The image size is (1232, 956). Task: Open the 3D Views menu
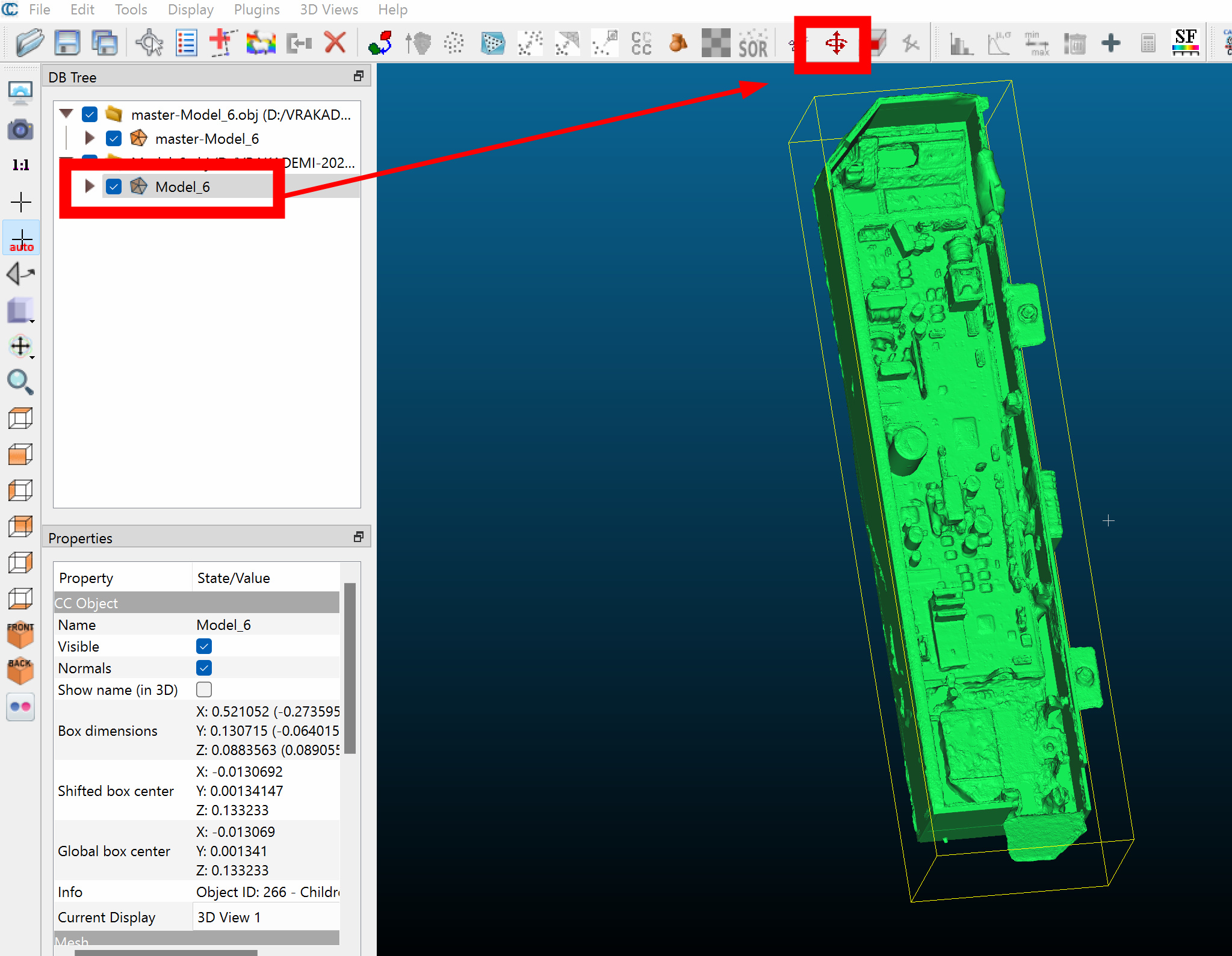(329, 10)
